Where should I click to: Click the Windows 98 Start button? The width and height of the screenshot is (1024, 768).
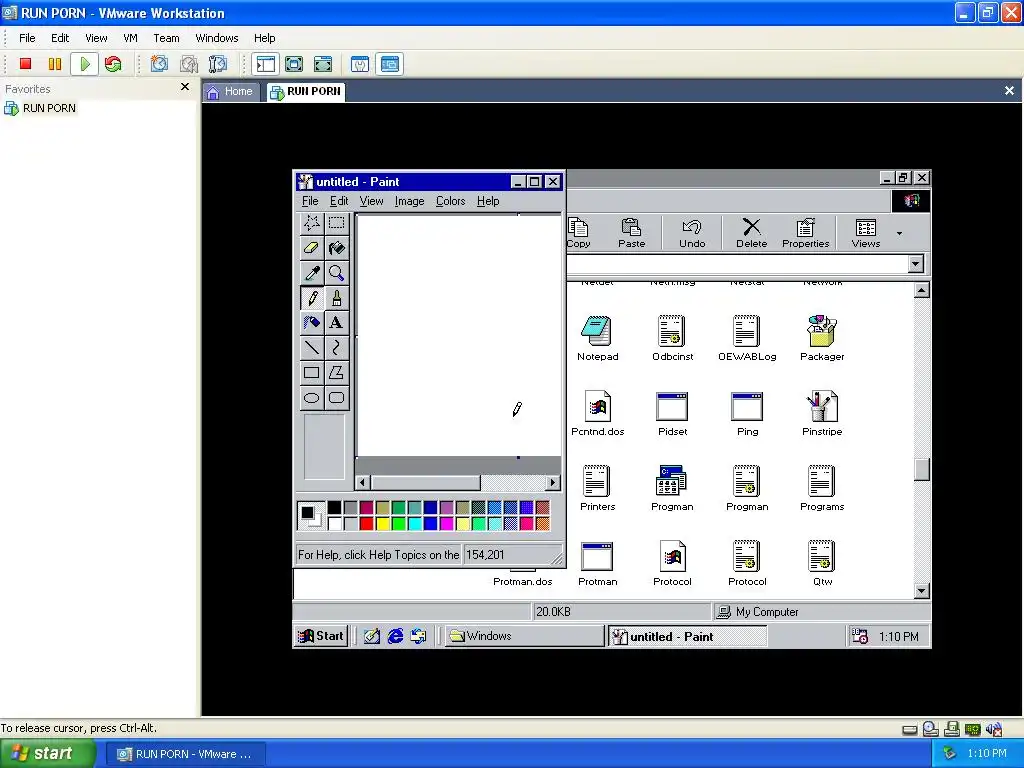coord(321,636)
